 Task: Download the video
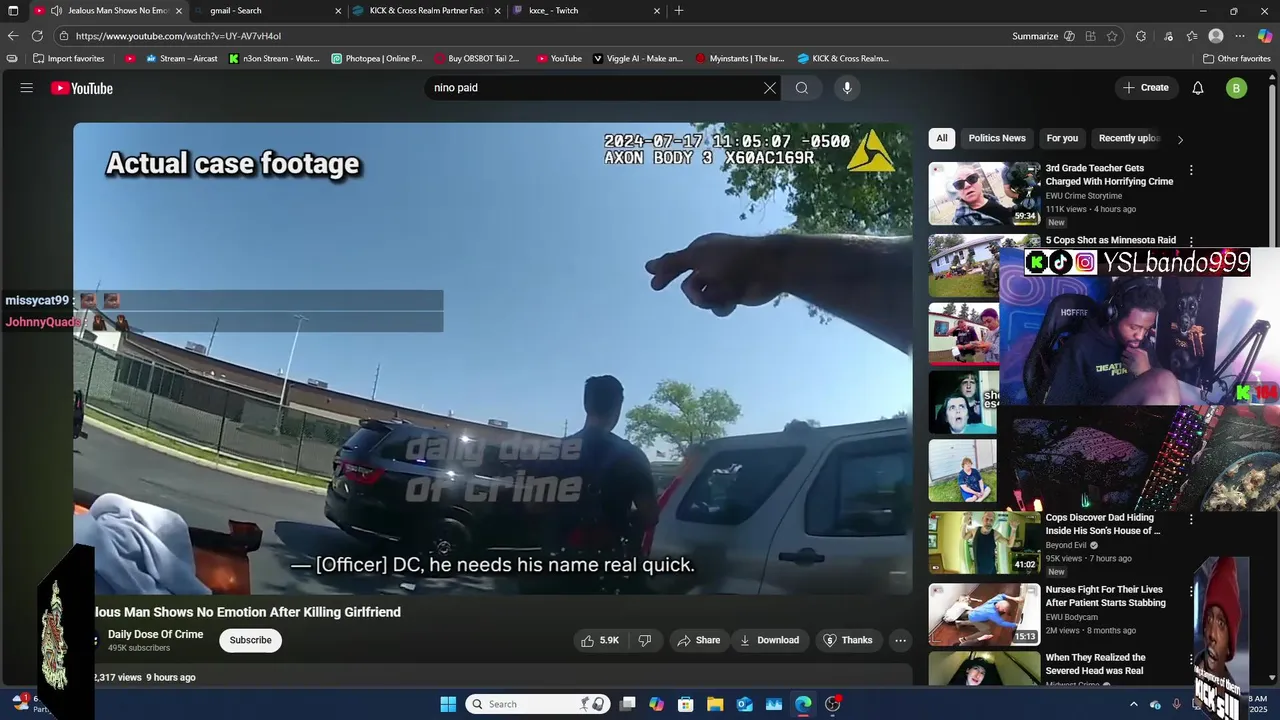coord(769,640)
